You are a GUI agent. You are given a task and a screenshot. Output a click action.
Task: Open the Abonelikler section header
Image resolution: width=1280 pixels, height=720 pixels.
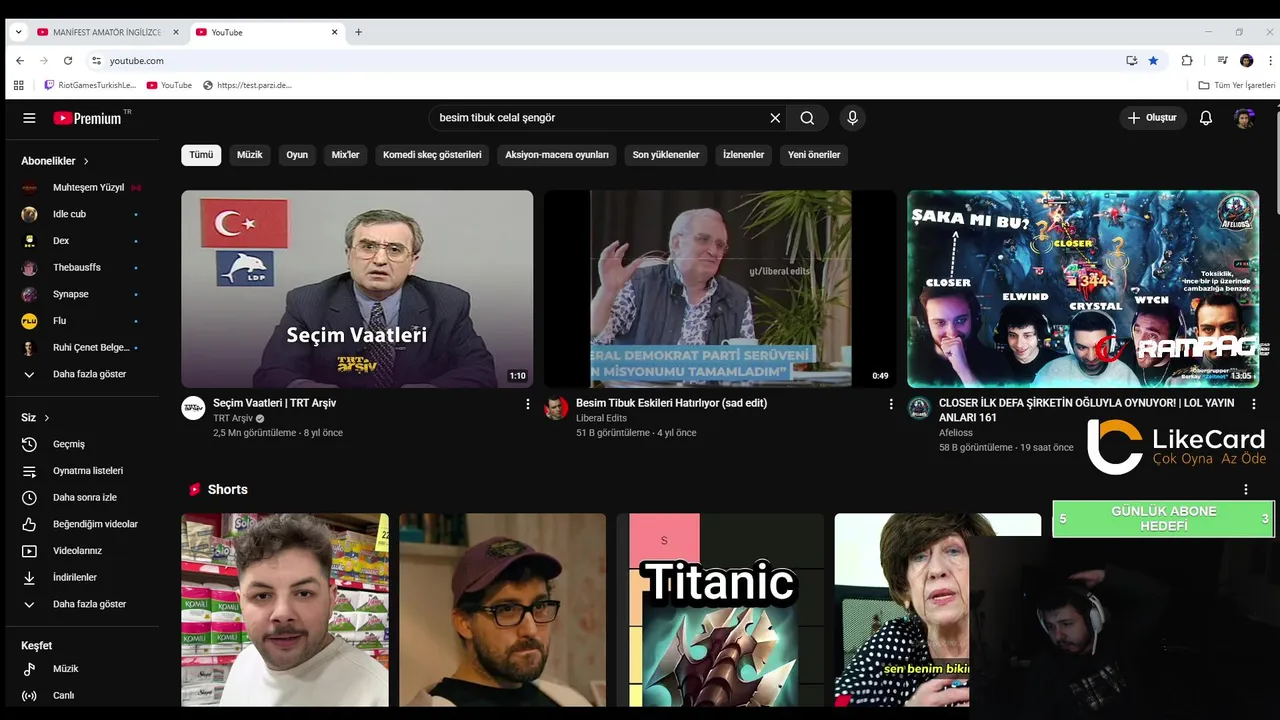pos(55,161)
